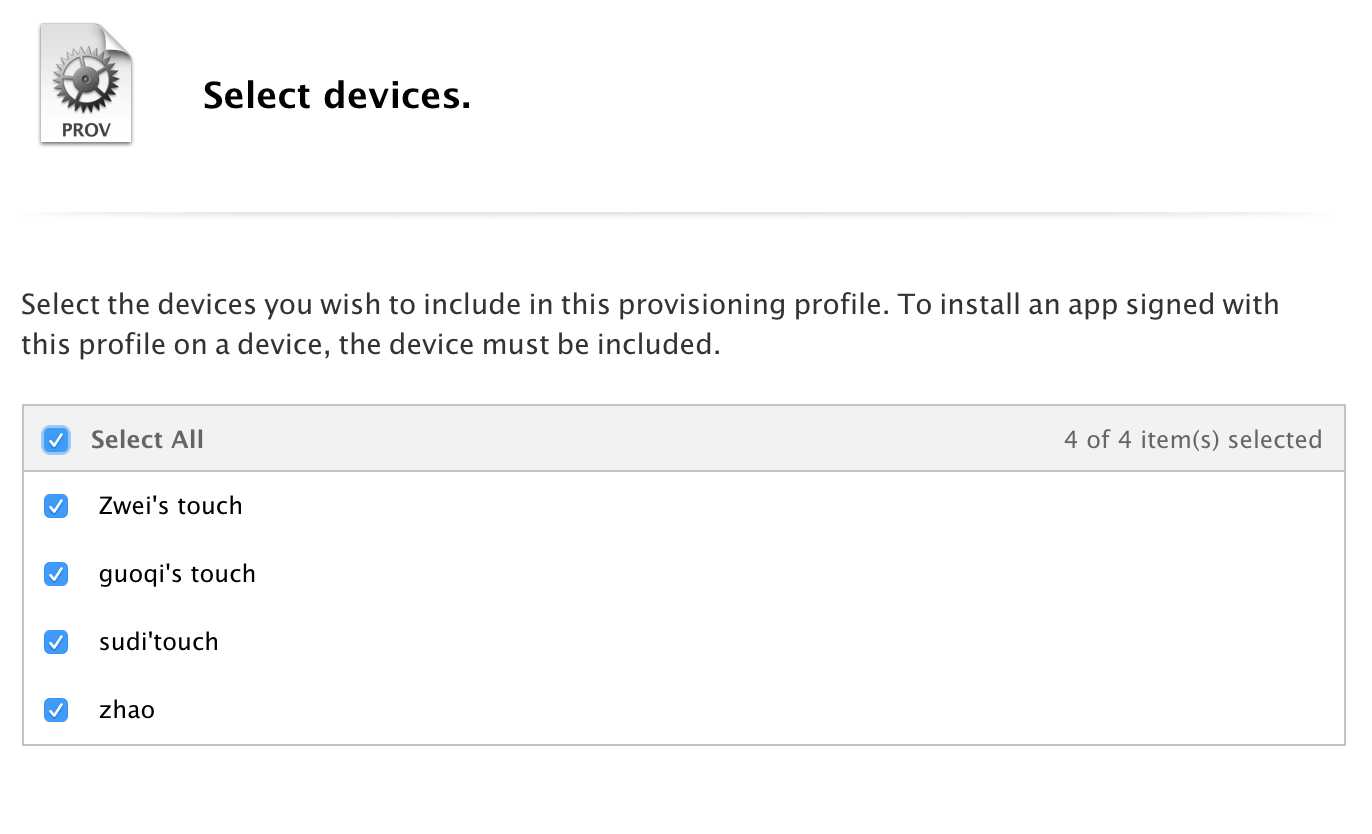The width and height of the screenshot is (1372, 834).
Task: Uncheck the guoqi's touch device checkbox
Action: pos(56,574)
